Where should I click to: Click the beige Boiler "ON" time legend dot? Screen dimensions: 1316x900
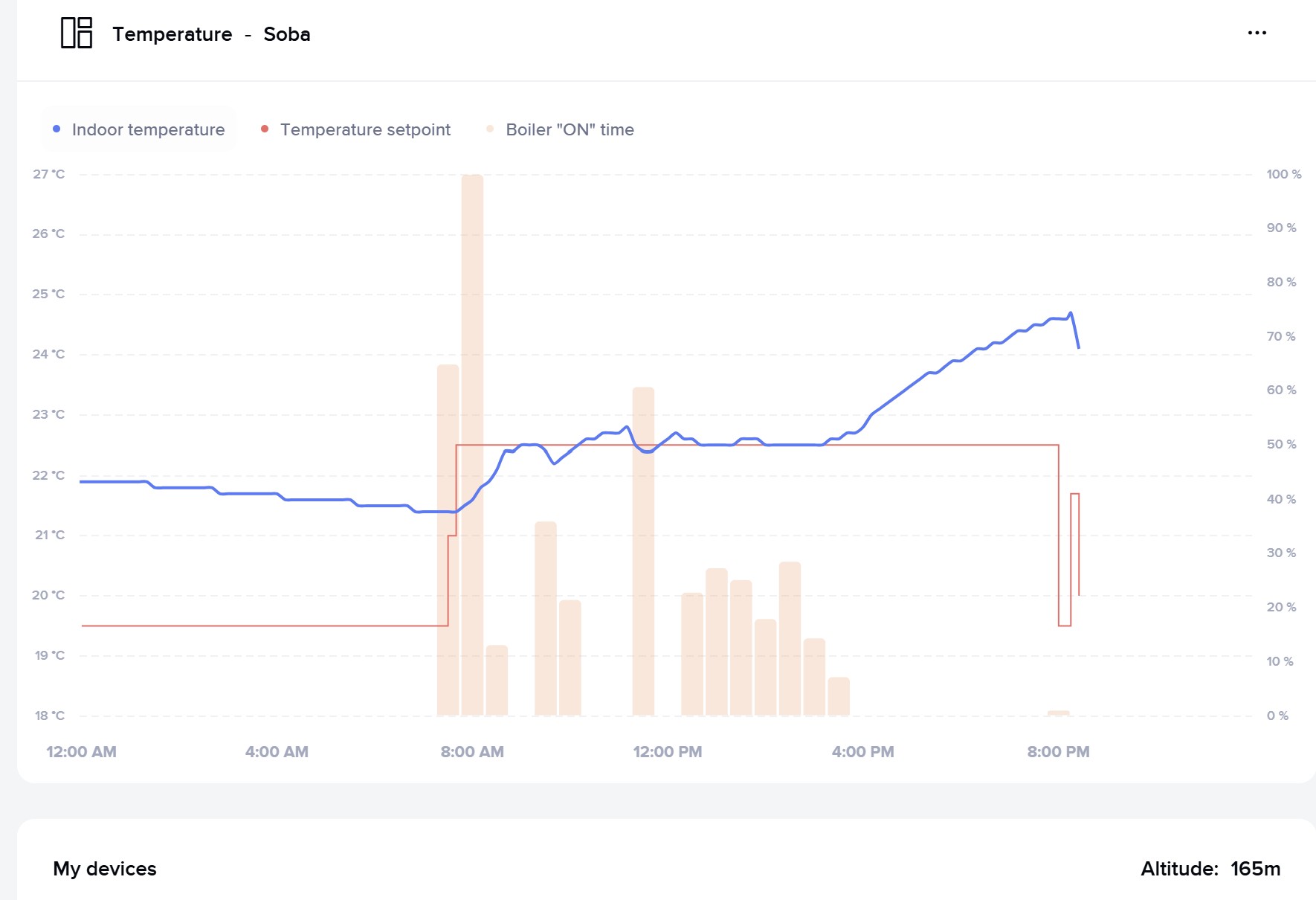490,129
